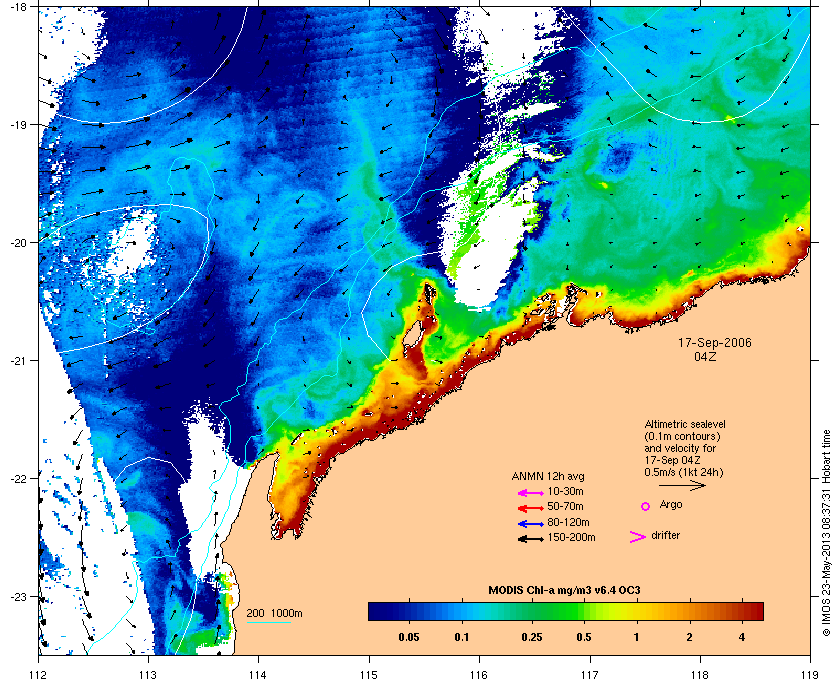Click the '17-Sep 04Z' legend text line
The width and height of the screenshot is (840, 680).
click(x=672, y=460)
